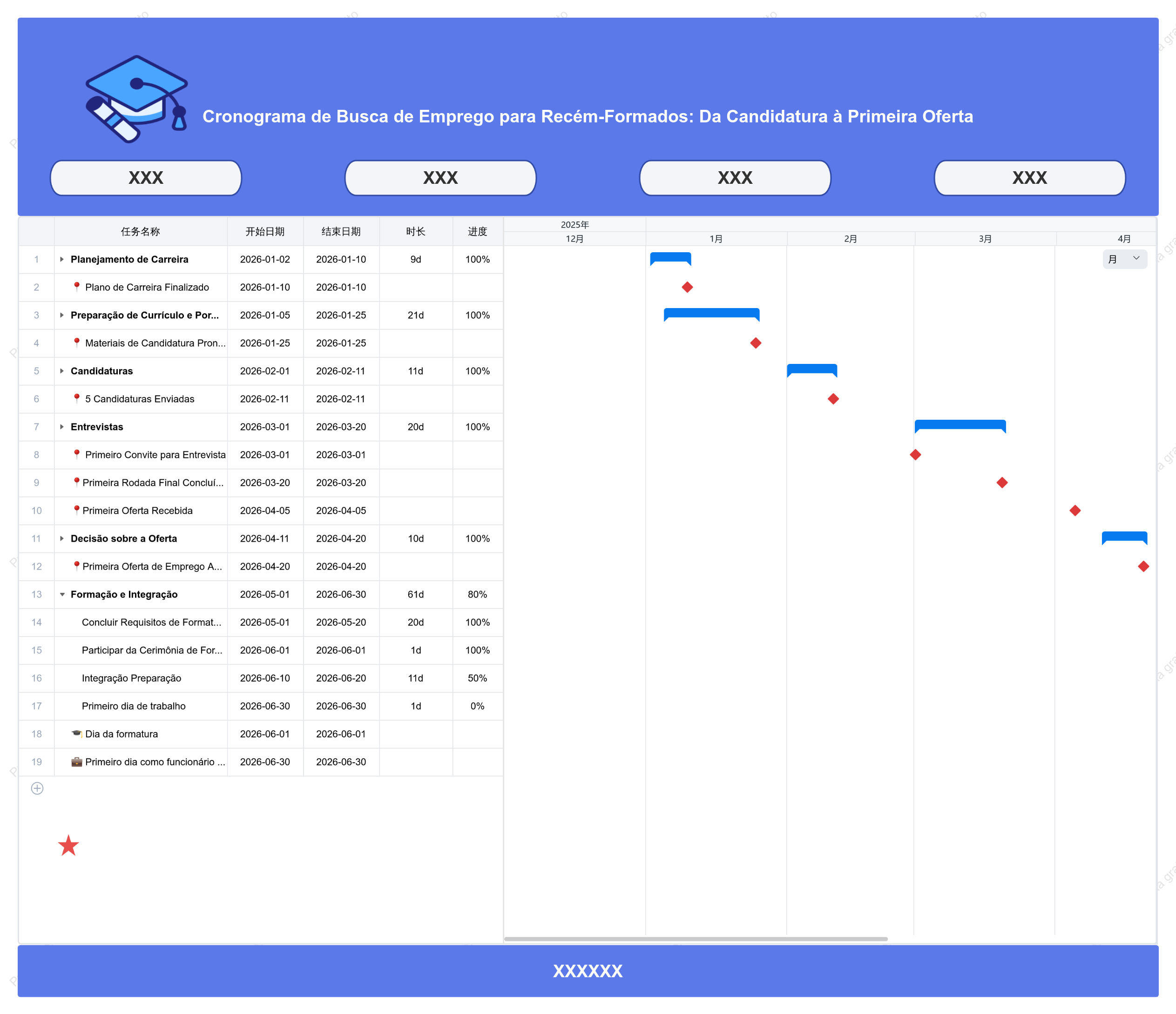
Task: Expand Decisão sobre a Oferta group
Action: [62, 538]
